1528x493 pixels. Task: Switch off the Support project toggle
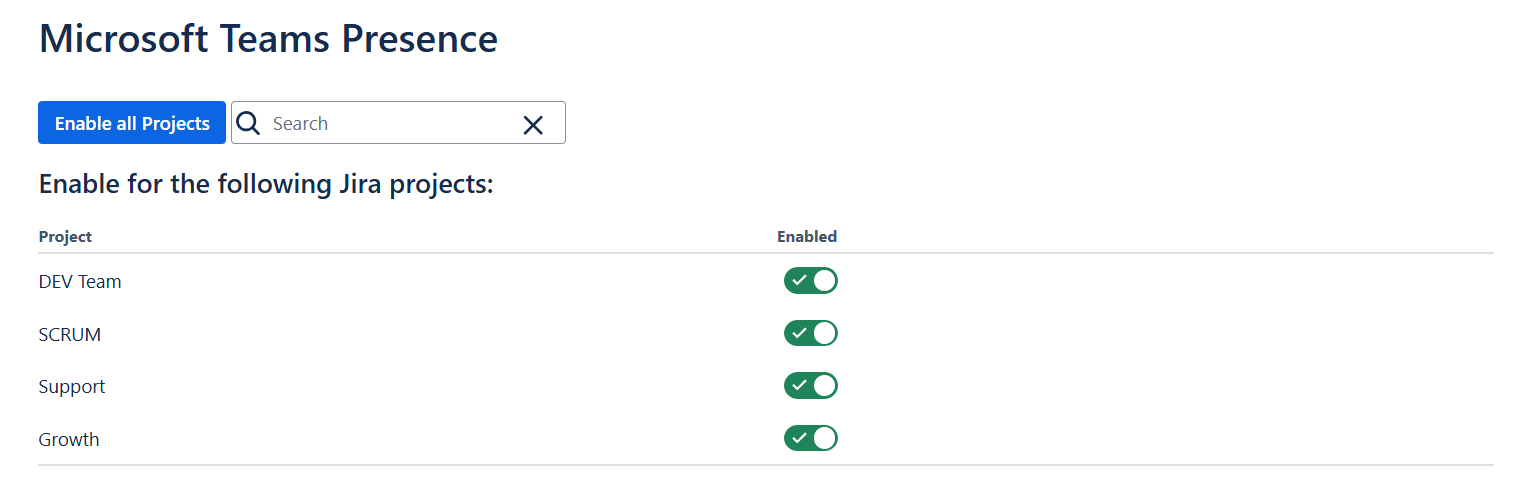[811, 386]
